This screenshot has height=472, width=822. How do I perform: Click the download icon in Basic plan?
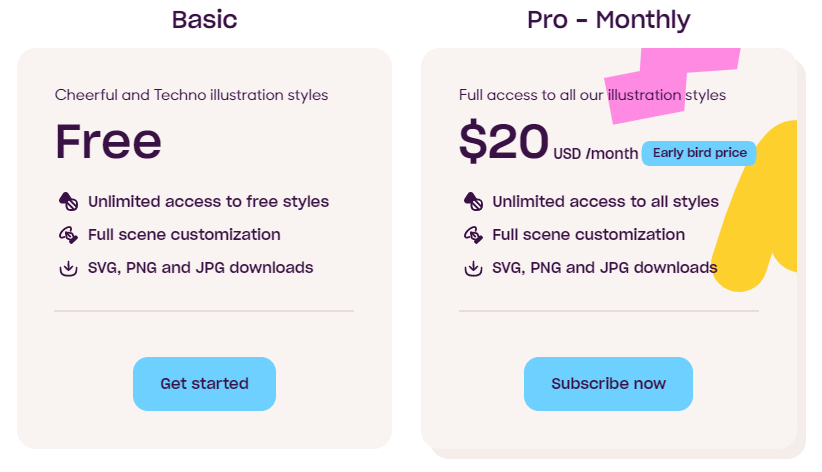pos(68,268)
